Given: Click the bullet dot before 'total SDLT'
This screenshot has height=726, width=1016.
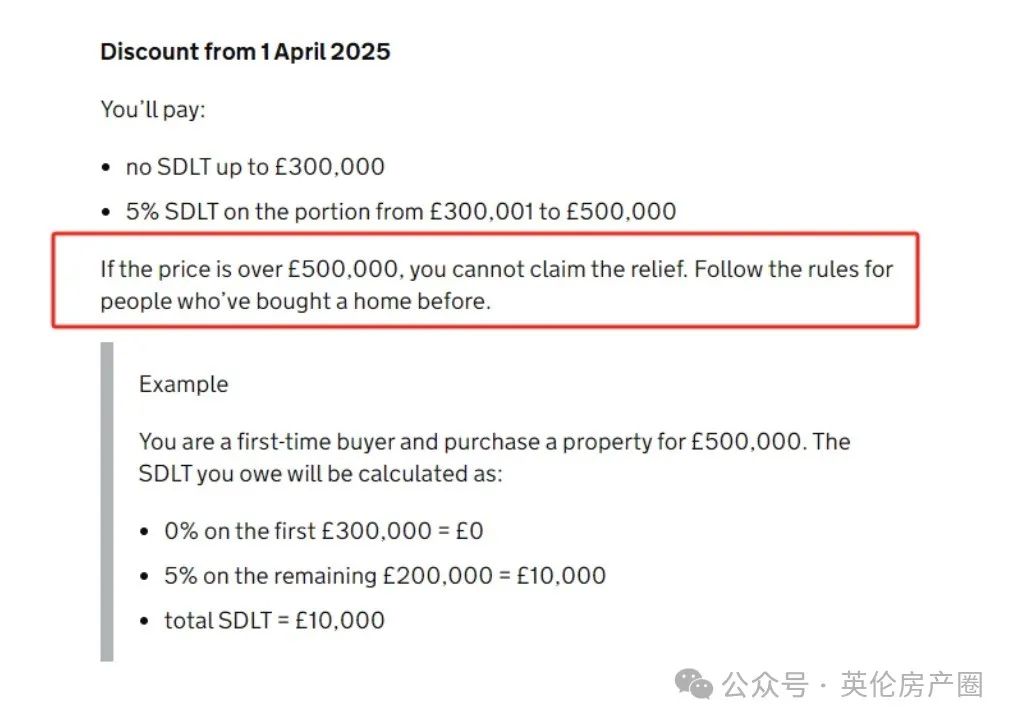Looking at the screenshot, I should 144,622.
